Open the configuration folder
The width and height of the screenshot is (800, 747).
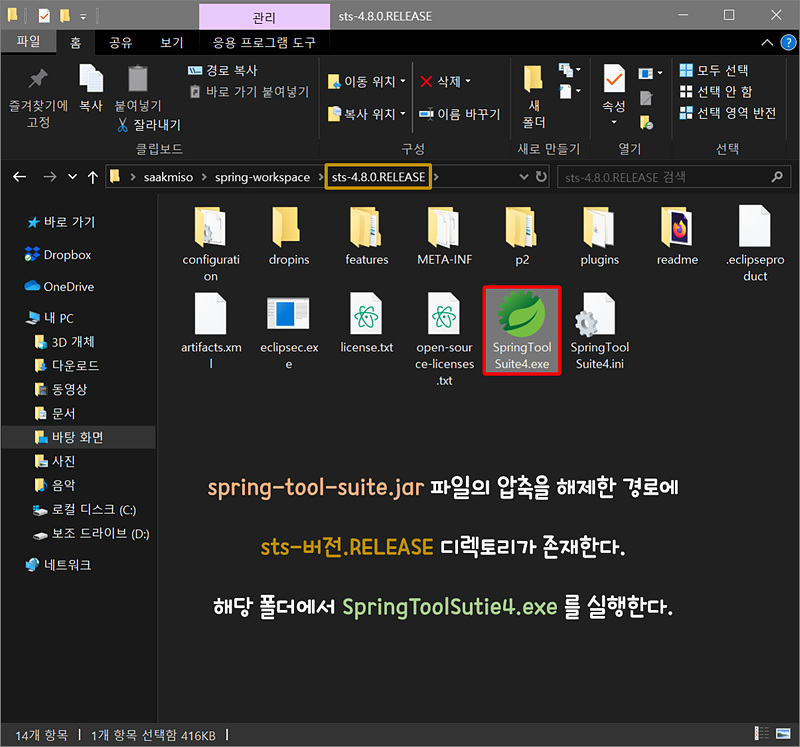(x=211, y=244)
